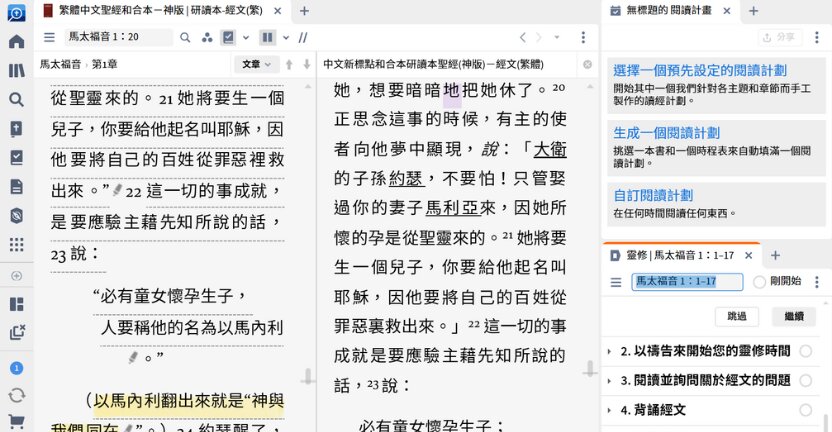Viewport: 832px width, 432px height.
Task: Select the 繁體中文聖經和合本 tab
Action: [x=160, y=11]
